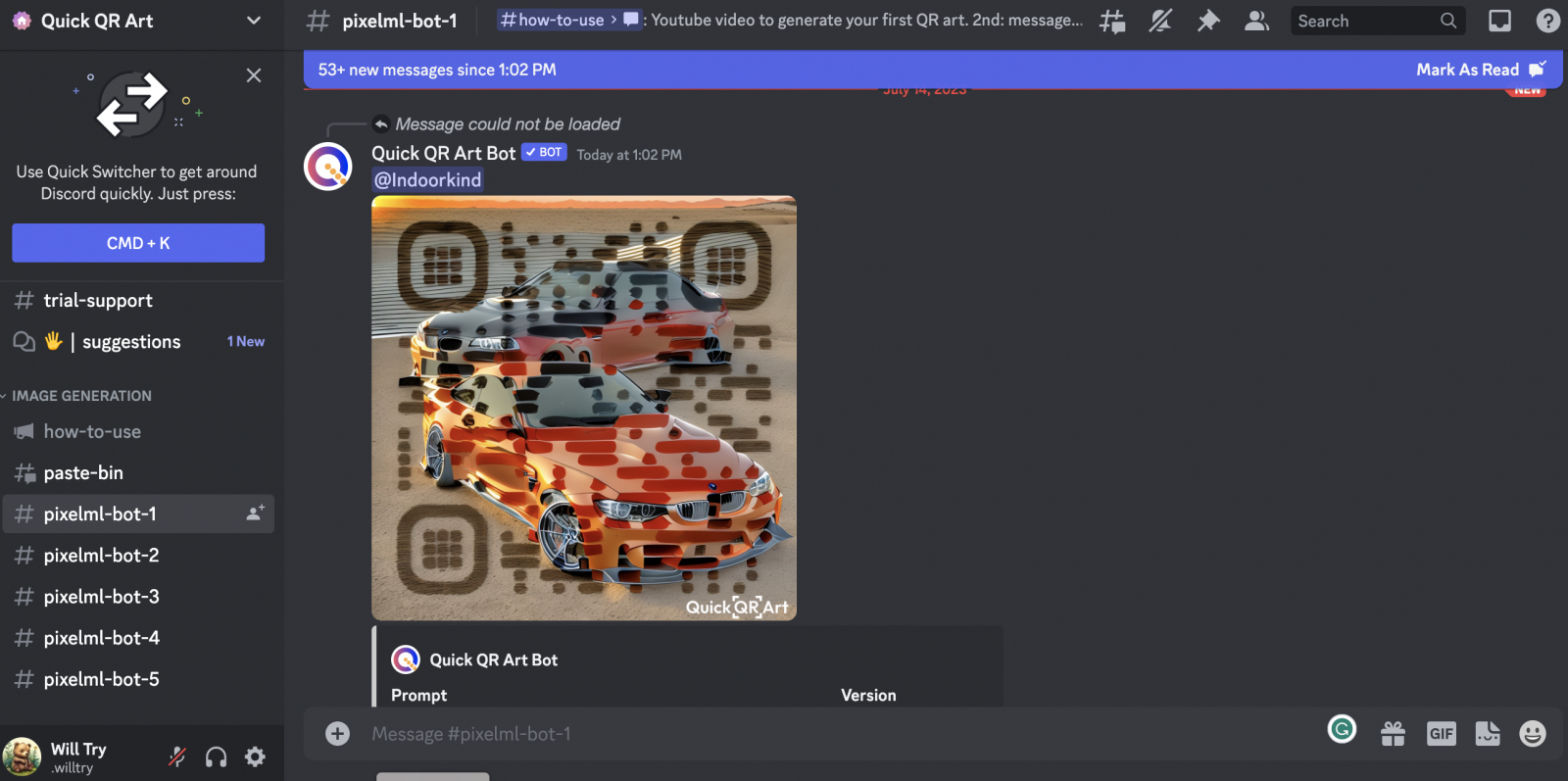Screen dimensions: 1568x781
Task: Click Mark As Read
Action: (1481, 70)
